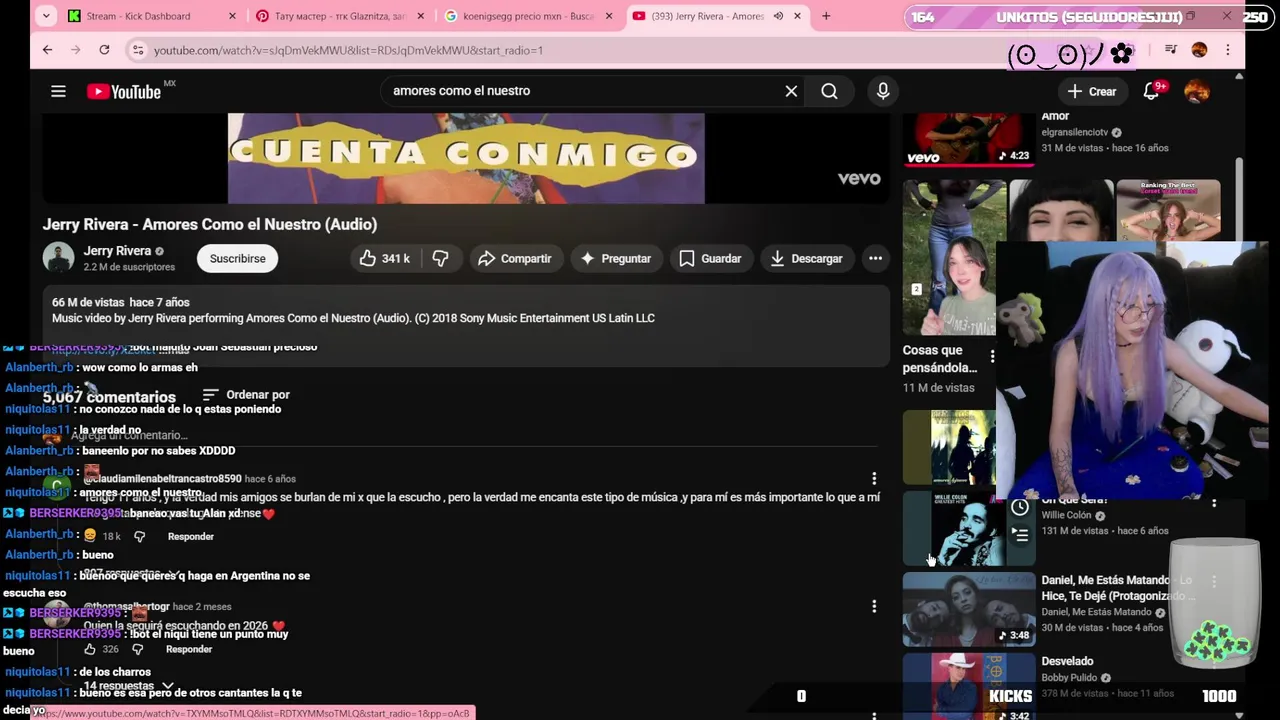The image size is (1280, 720).
Task: Go back in browser history
Action: click(47, 50)
